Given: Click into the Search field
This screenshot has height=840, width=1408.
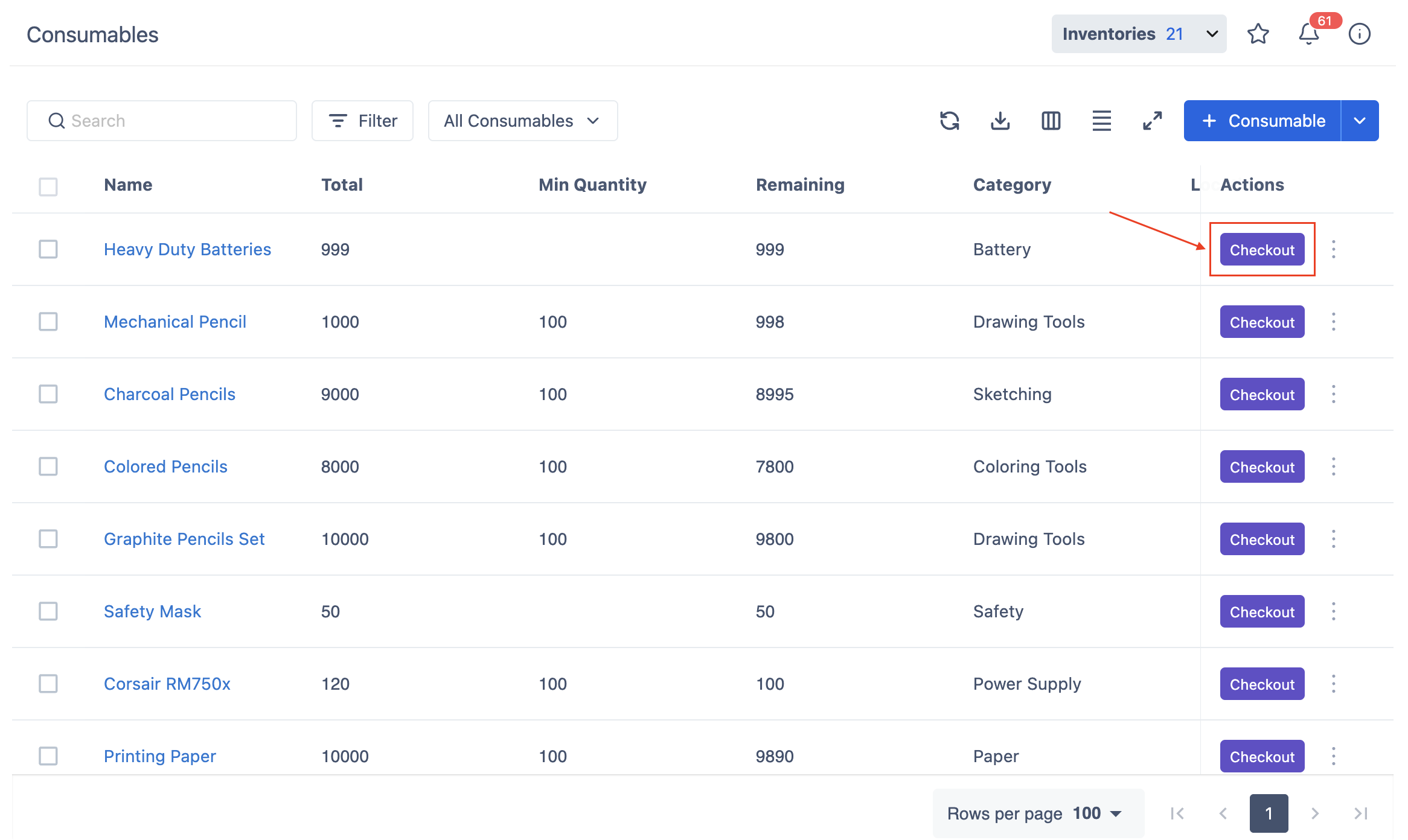Looking at the screenshot, I should pyautogui.click(x=162, y=121).
